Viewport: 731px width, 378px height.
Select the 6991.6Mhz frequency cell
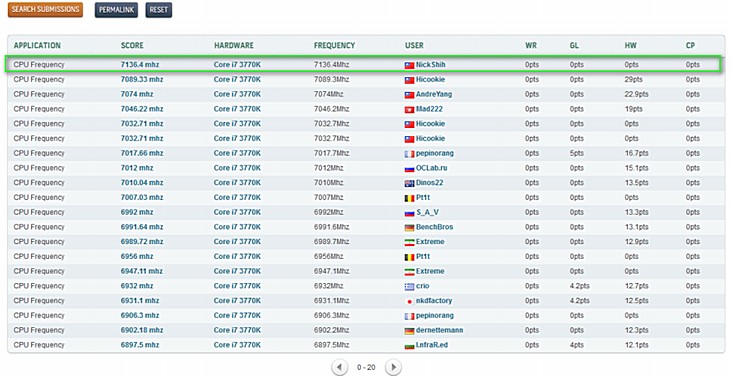click(331, 227)
